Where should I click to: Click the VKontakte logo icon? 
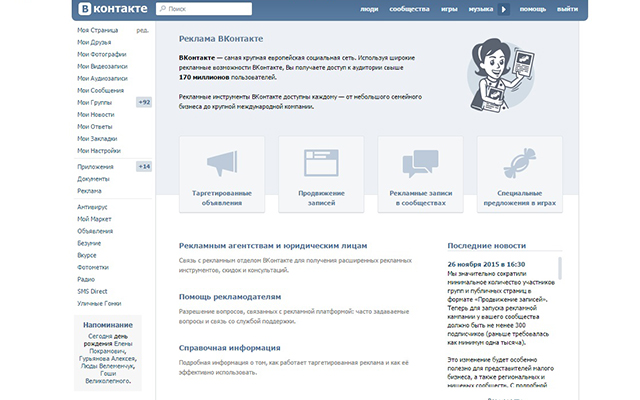85,9
